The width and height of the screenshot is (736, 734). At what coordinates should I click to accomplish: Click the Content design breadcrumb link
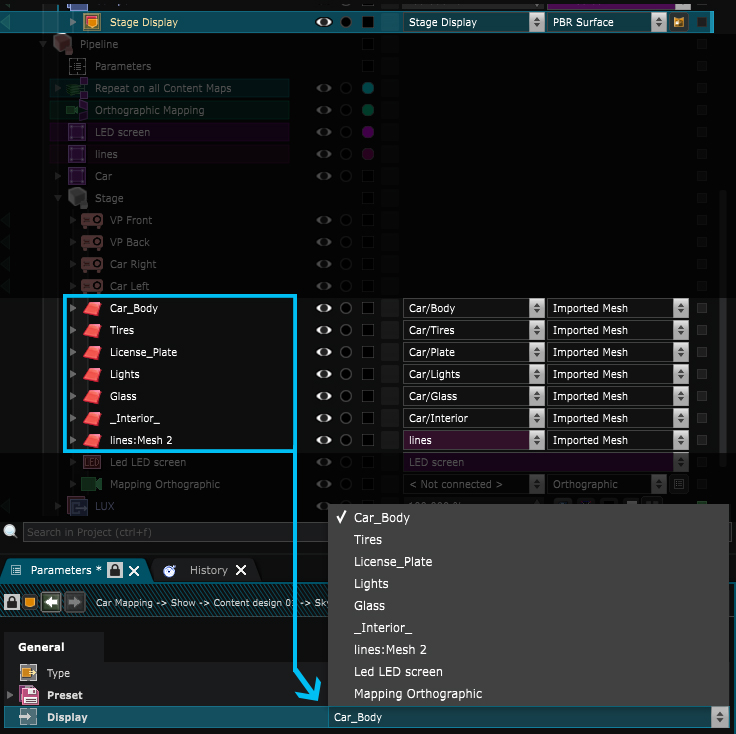(x=254, y=603)
